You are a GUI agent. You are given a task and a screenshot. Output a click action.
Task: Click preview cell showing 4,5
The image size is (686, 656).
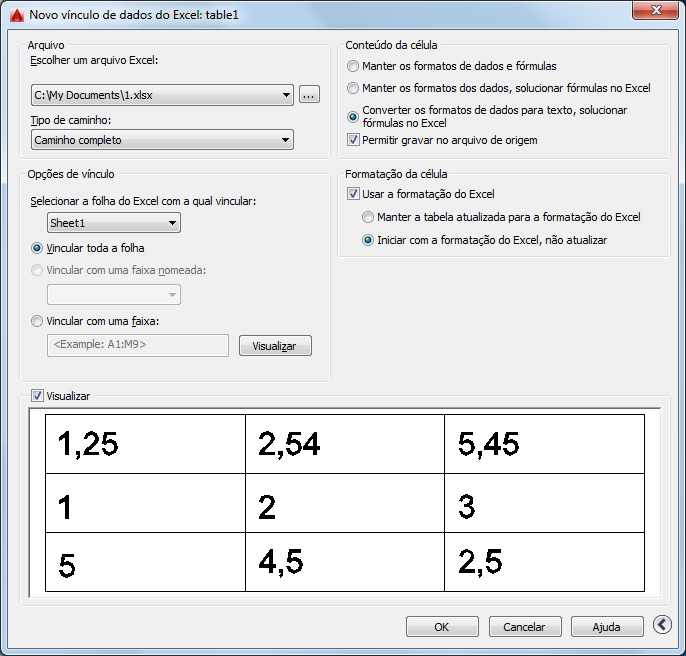(x=345, y=562)
